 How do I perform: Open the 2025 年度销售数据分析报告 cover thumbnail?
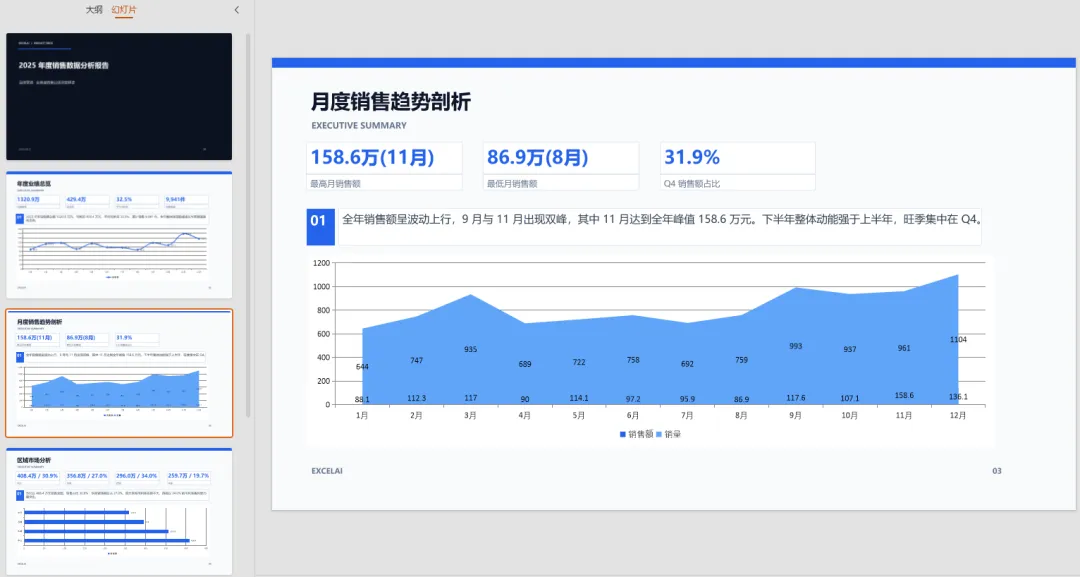click(x=119, y=96)
